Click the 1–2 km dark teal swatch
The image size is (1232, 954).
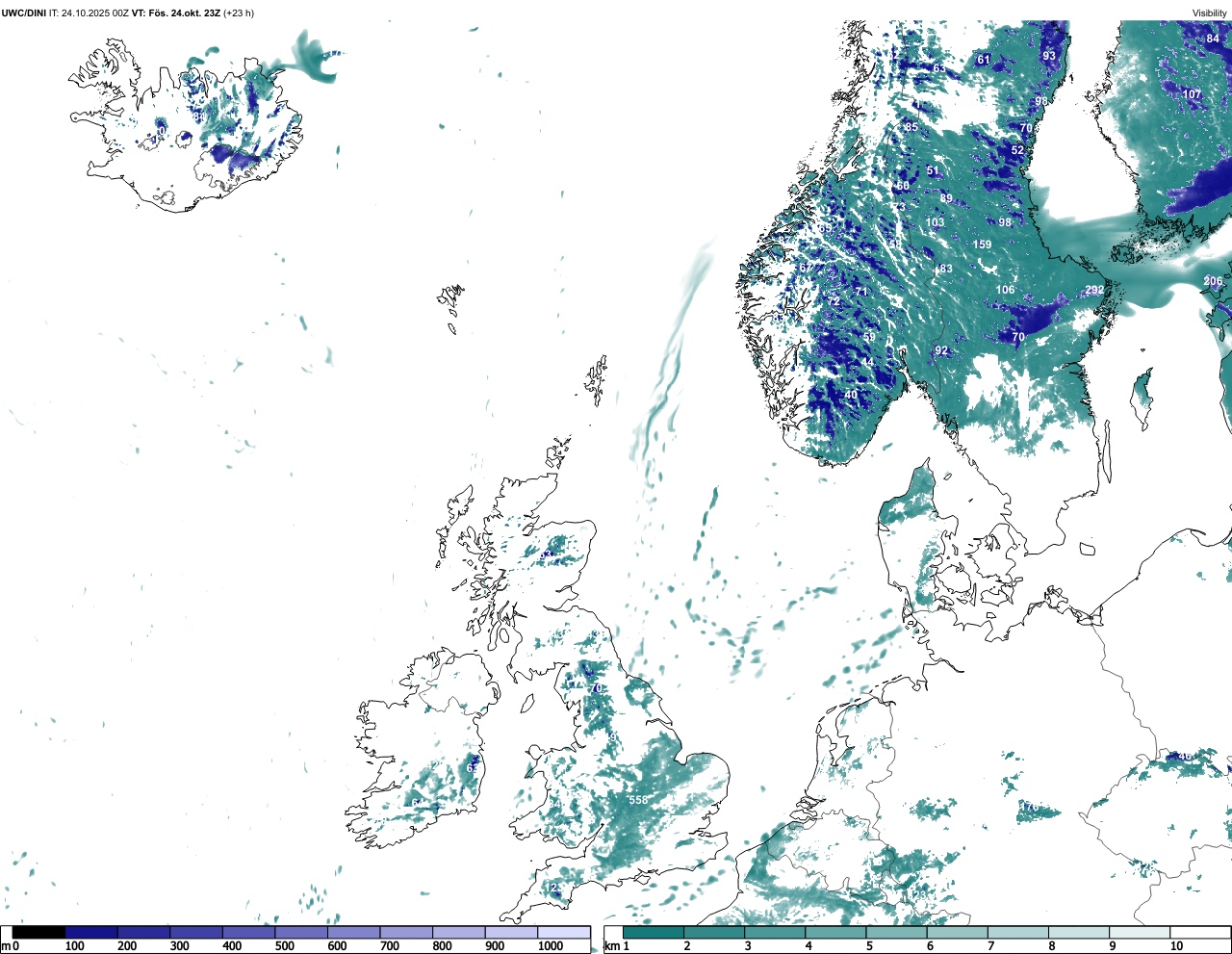pos(654,933)
